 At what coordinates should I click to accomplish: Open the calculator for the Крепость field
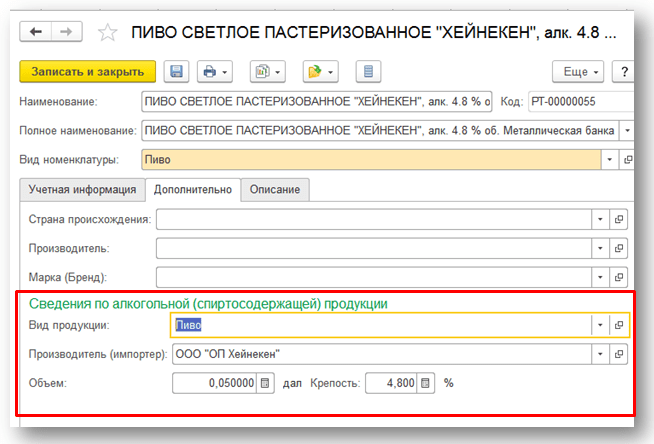(425, 383)
